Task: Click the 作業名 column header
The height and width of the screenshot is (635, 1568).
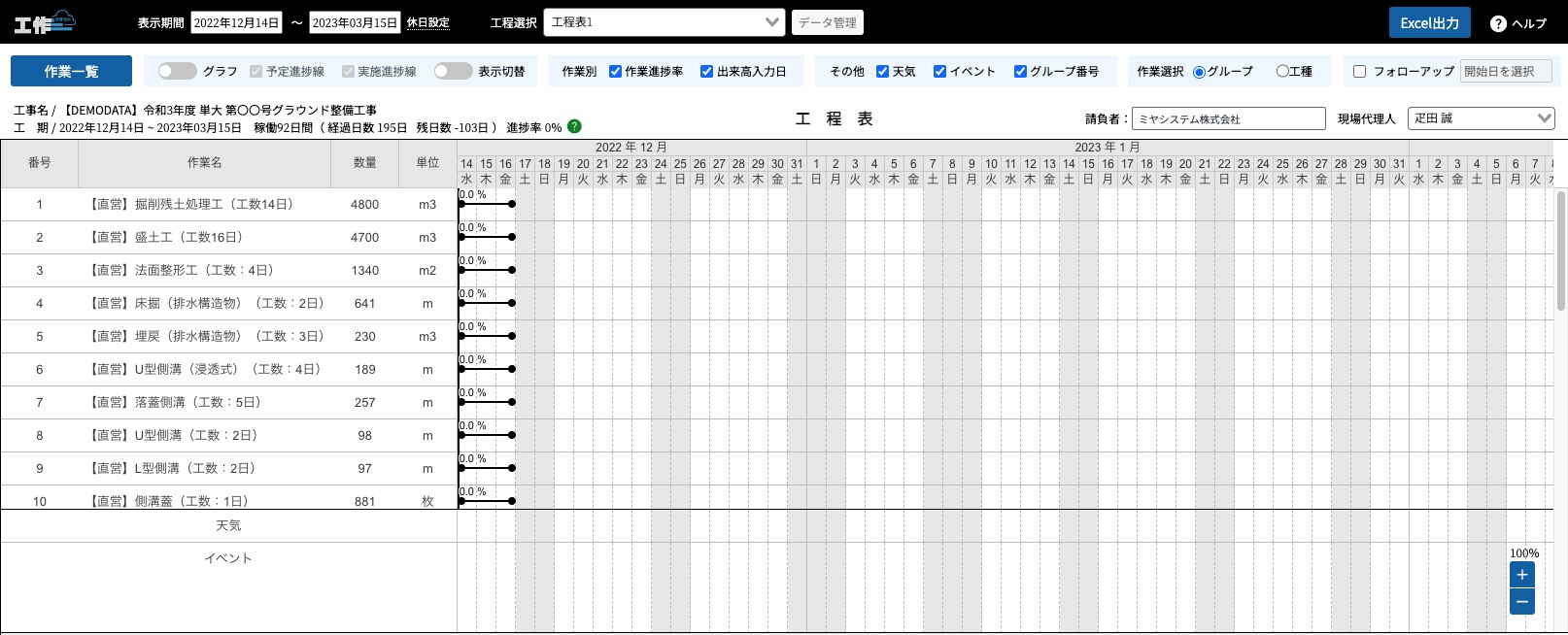Action: coord(204,163)
